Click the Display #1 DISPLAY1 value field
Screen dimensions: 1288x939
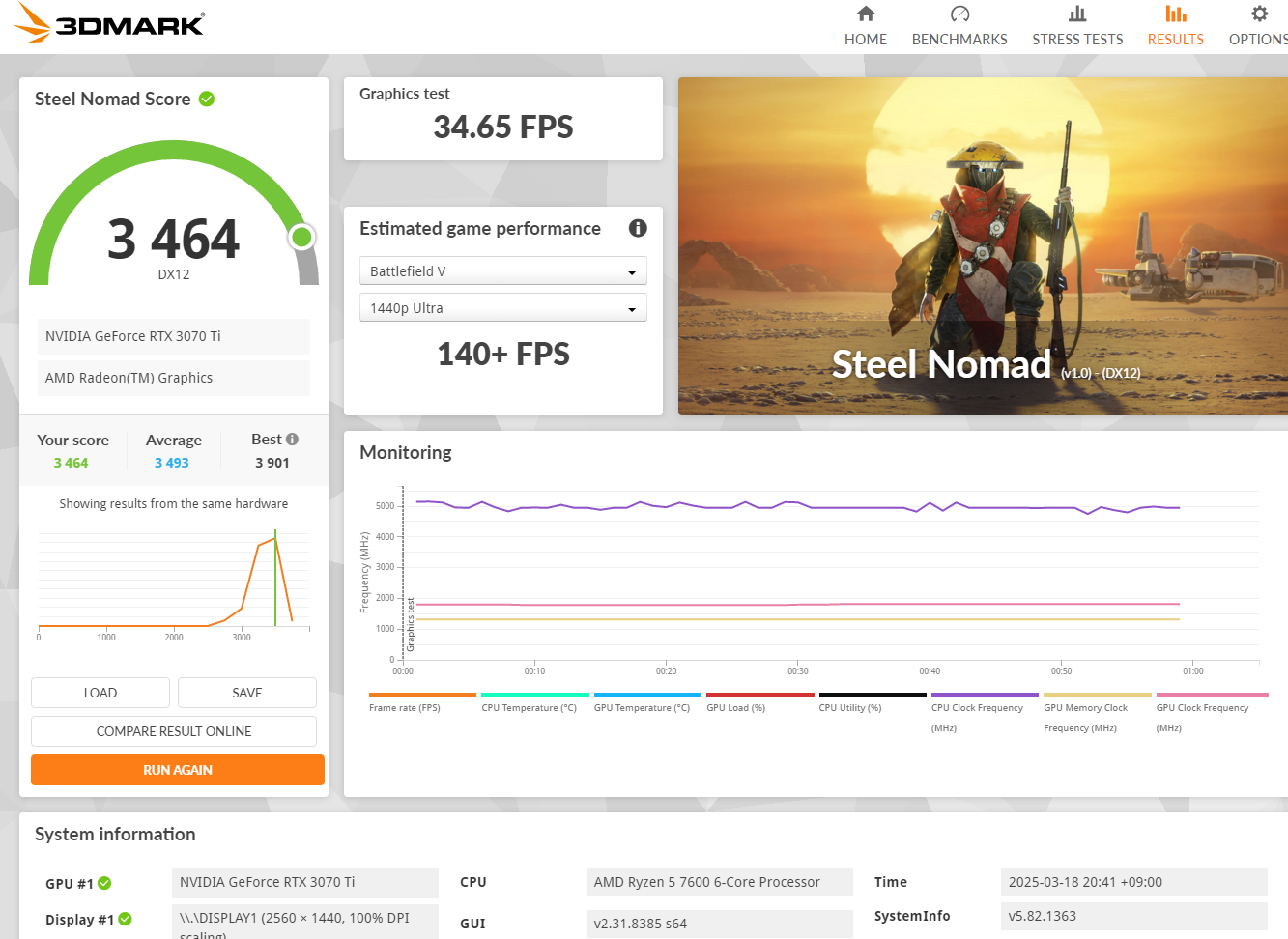pos(305,922)
